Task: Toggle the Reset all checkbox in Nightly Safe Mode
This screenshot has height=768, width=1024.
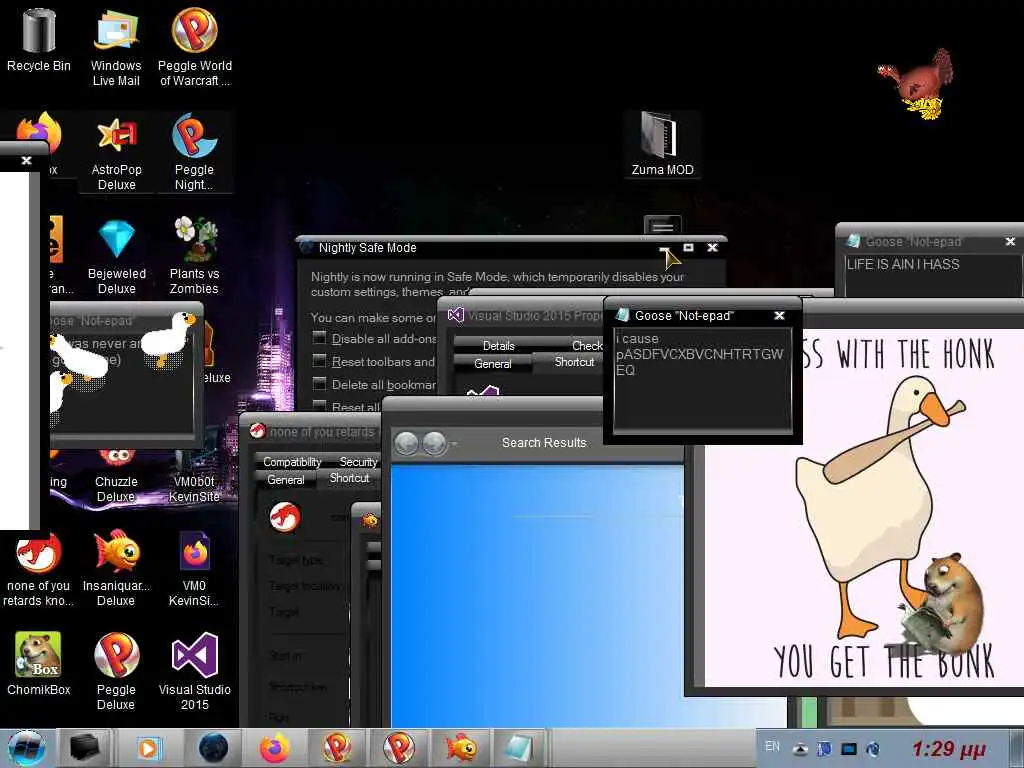Action: click(x=319, y=405)
